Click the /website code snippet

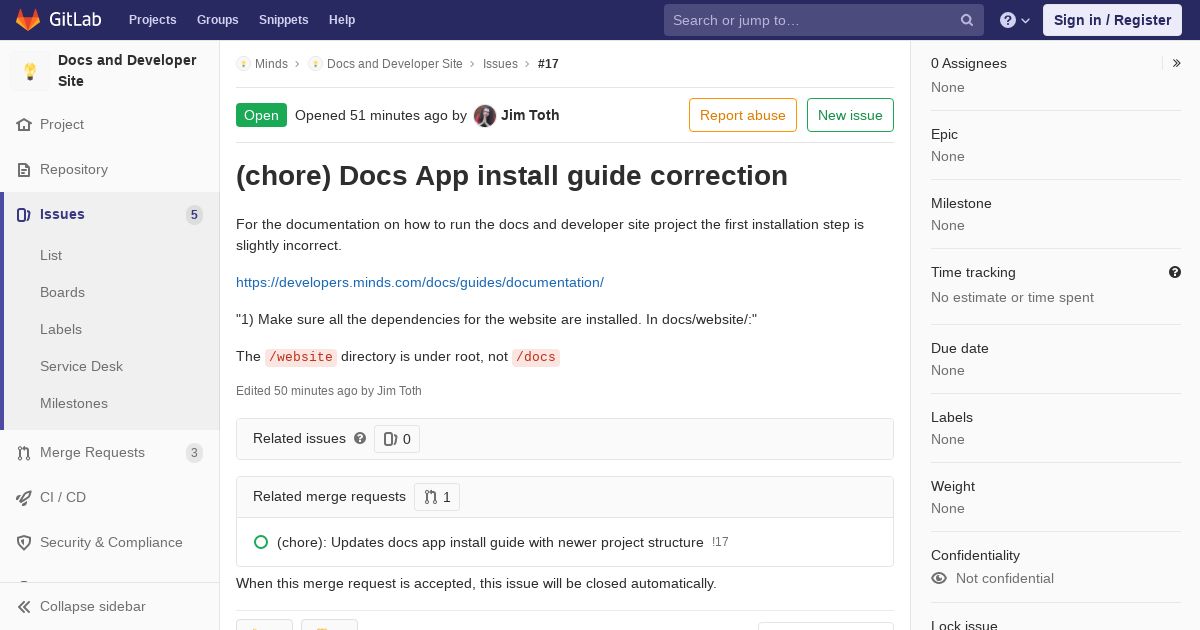point(301,357)
